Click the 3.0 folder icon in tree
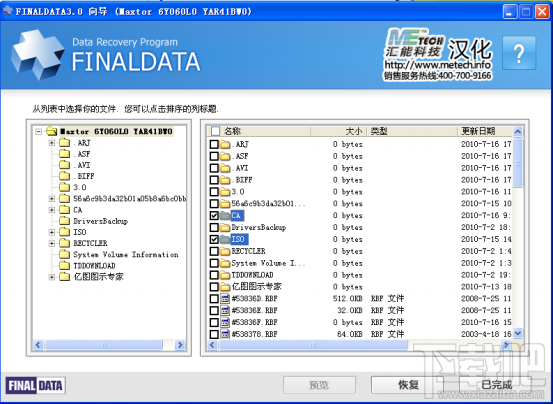This screenshot has width=553, height=404. click(x=65, y=187)
